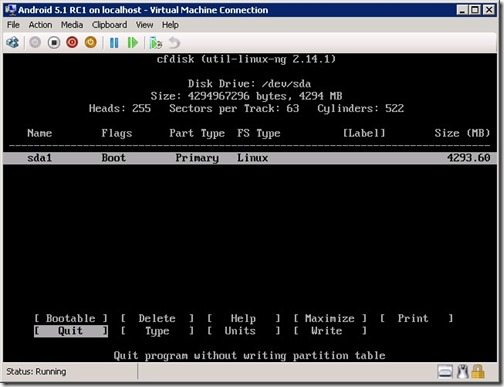Select the Bootable option in cfdisk

pos(71,318)
